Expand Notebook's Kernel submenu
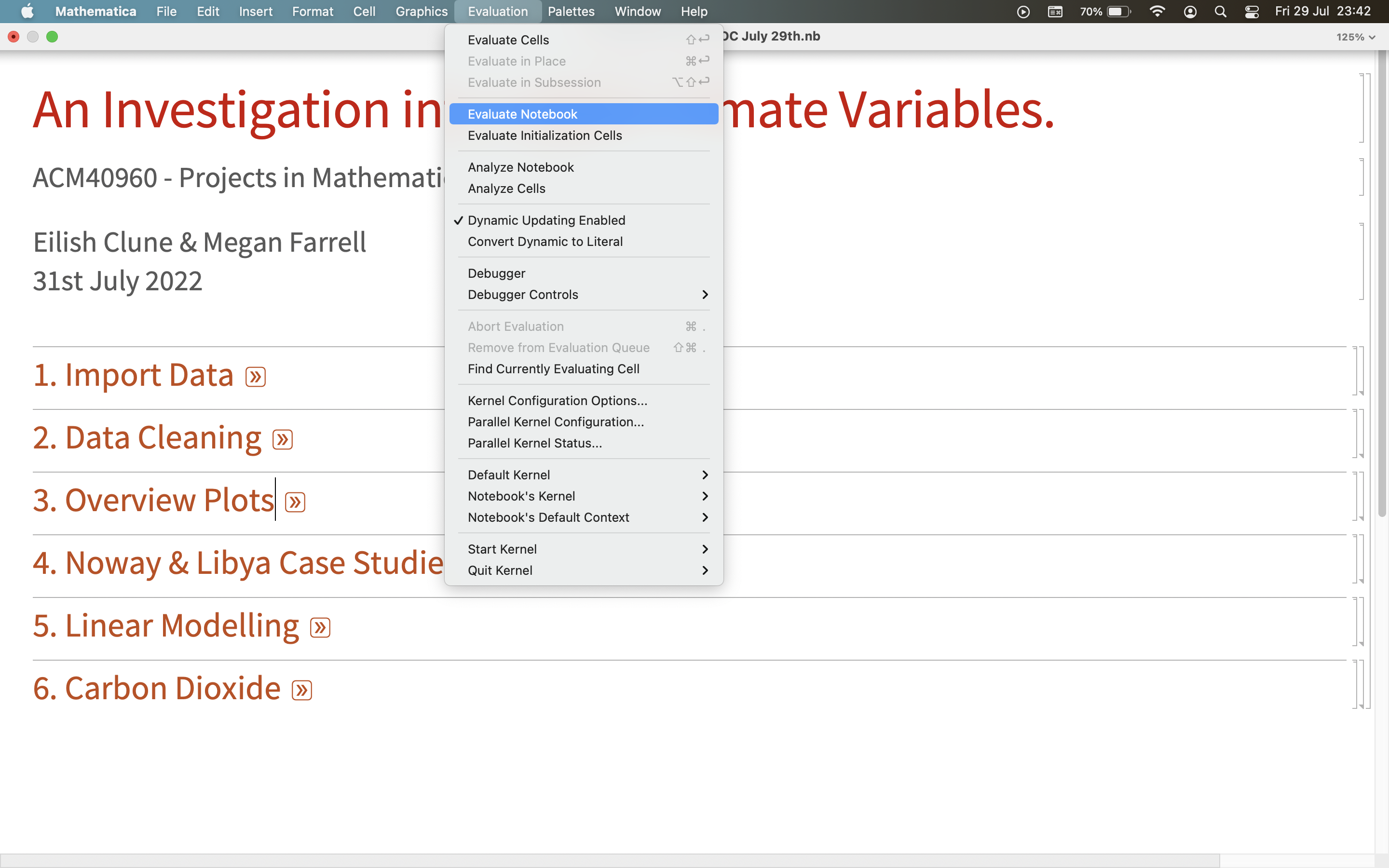 pos(584,496)
